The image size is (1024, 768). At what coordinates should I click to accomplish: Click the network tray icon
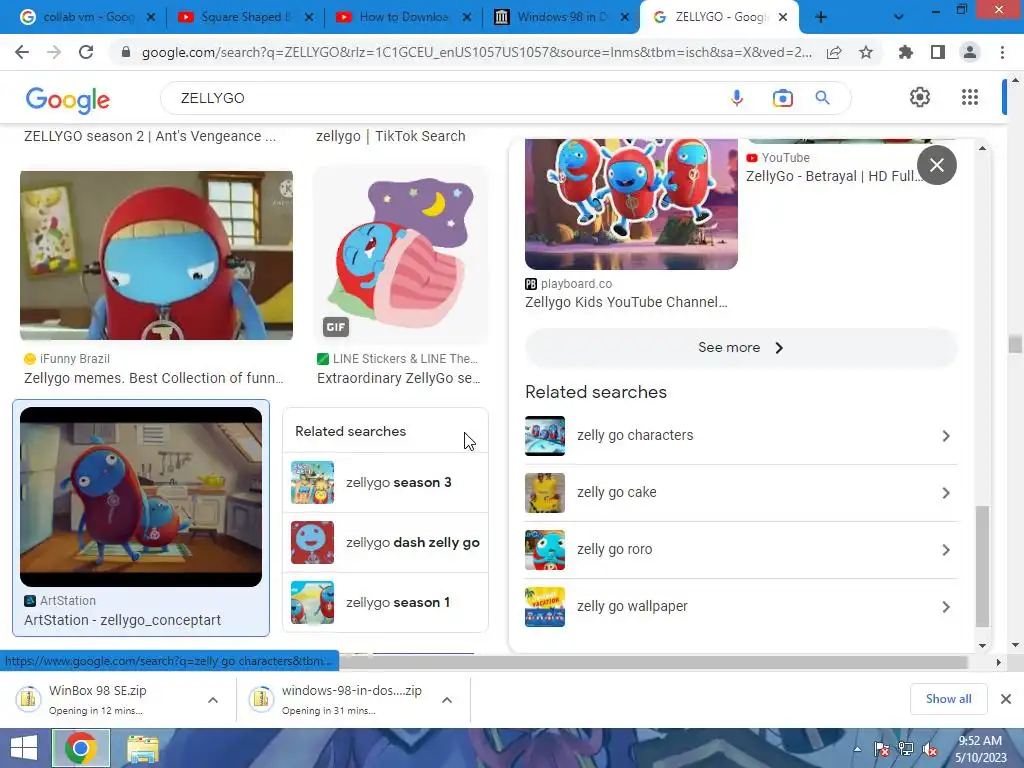(906, 749)
